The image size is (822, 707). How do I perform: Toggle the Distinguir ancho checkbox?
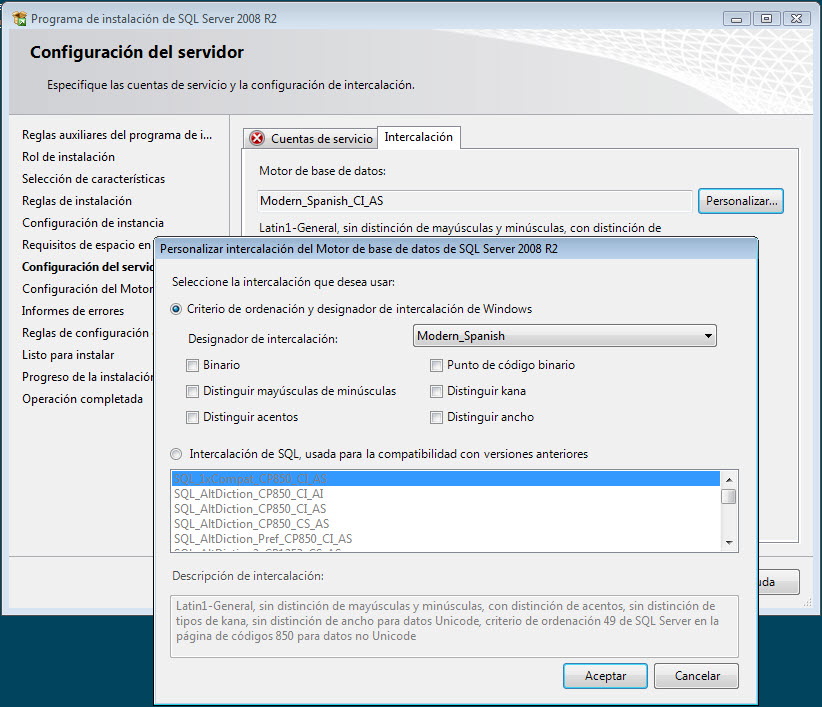[436, 417]
